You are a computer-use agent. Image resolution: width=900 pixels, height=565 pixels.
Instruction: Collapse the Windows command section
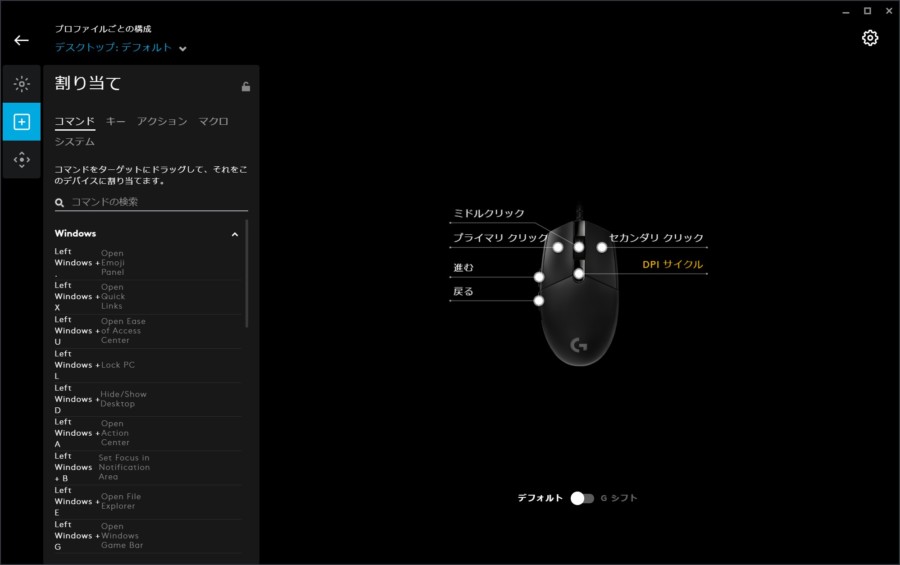[x=235, y=234]
